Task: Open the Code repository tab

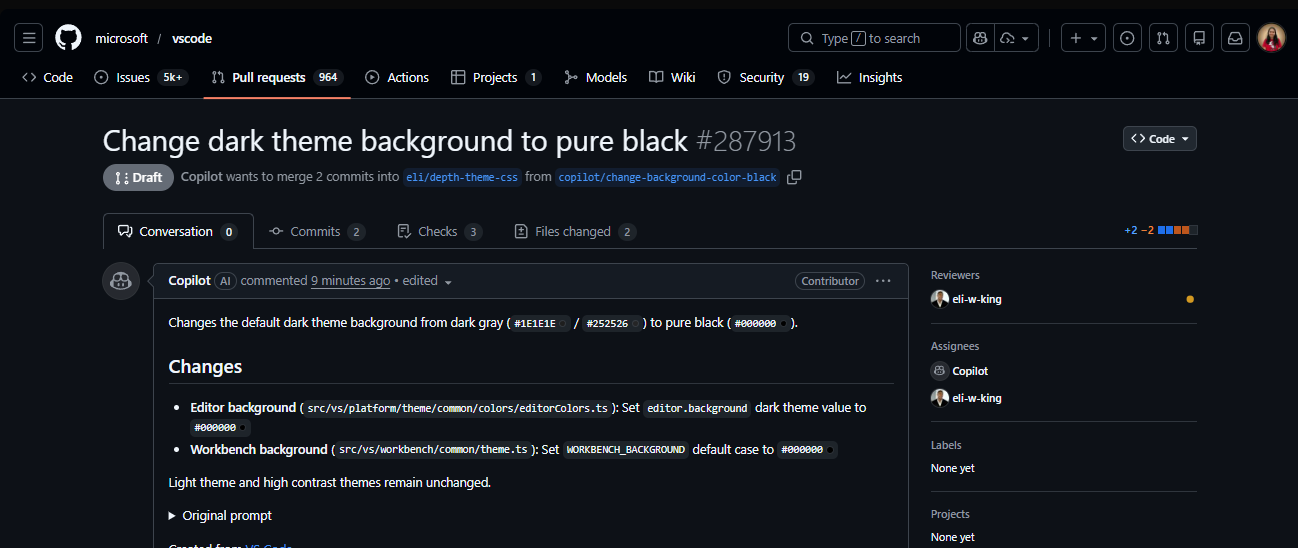Action: 47,77
